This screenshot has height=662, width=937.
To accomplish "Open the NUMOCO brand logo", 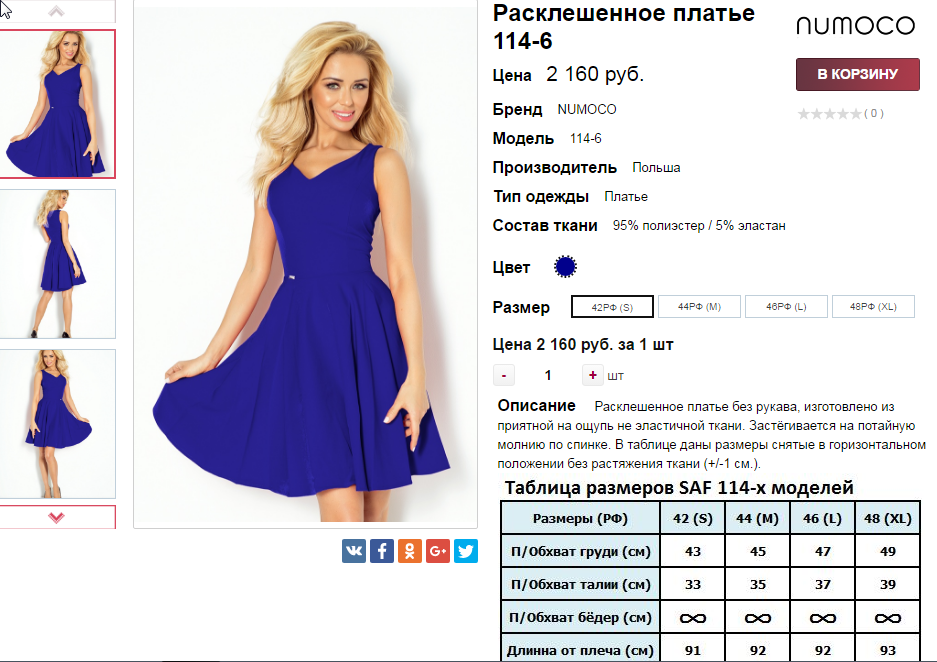I will (855, 25).
